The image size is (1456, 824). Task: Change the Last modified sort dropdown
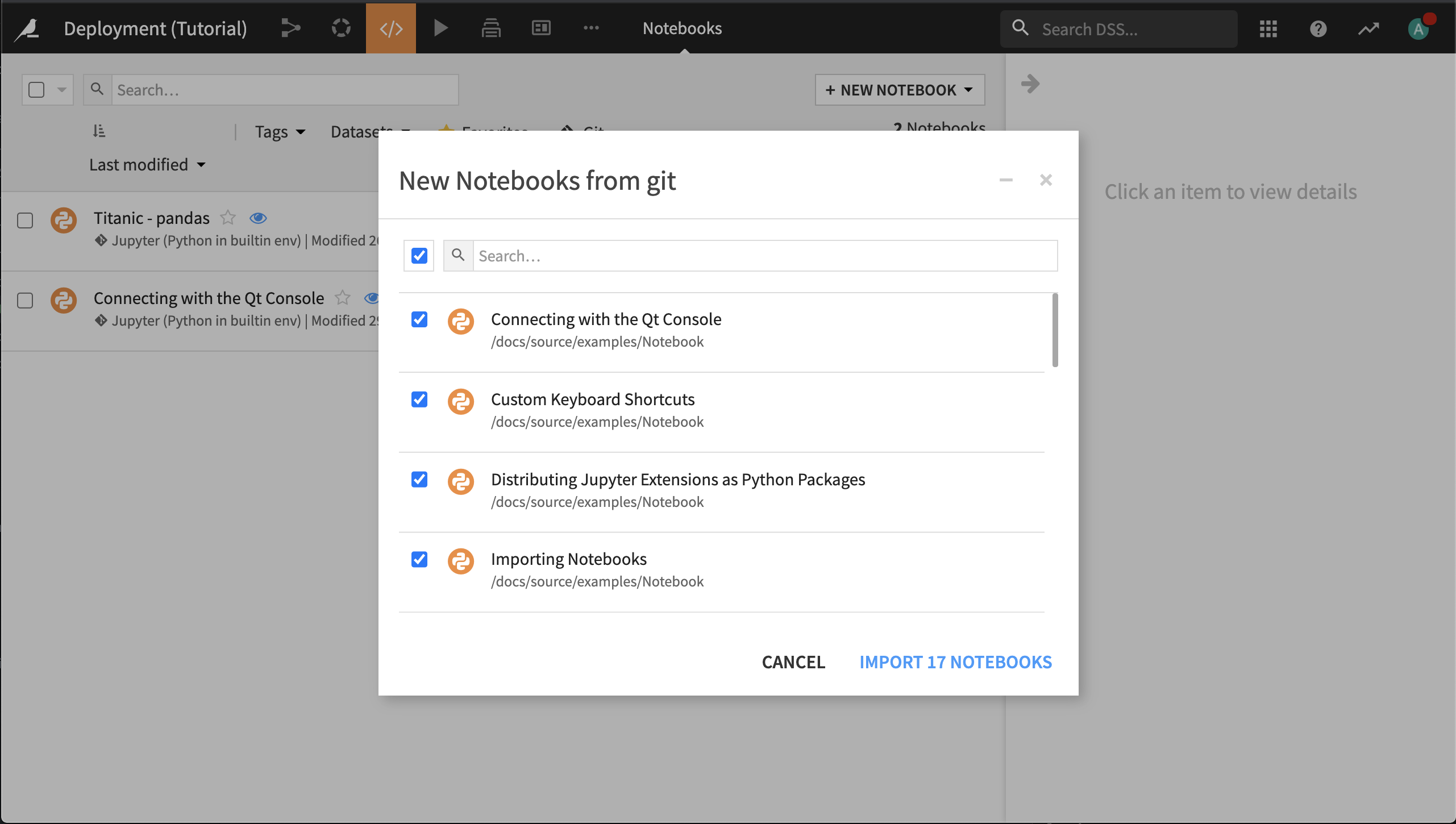(x=147, y=164)
